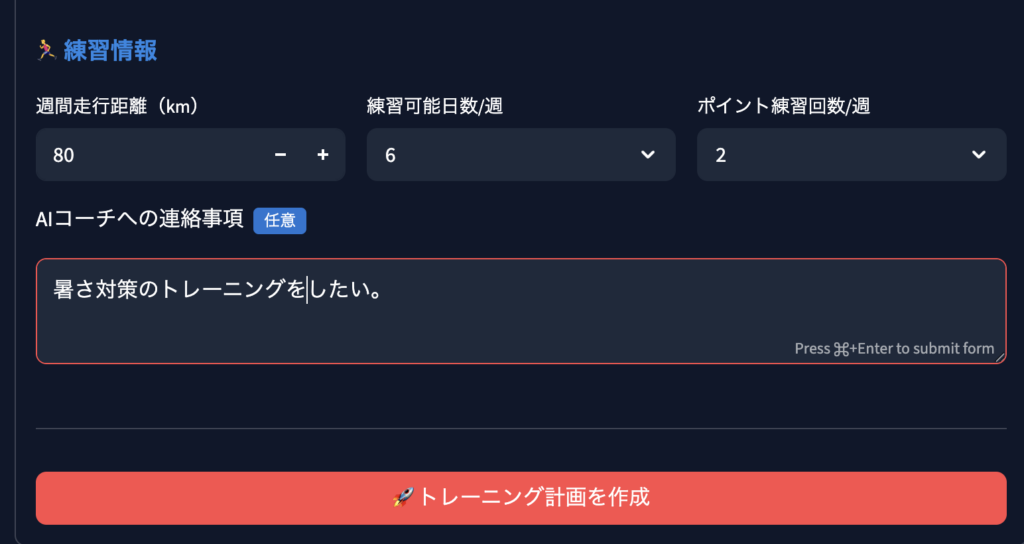Open the 練習可能日数/週 dropdown showing 6
The image size is (1024, 544).
click(x=500, y=155)
